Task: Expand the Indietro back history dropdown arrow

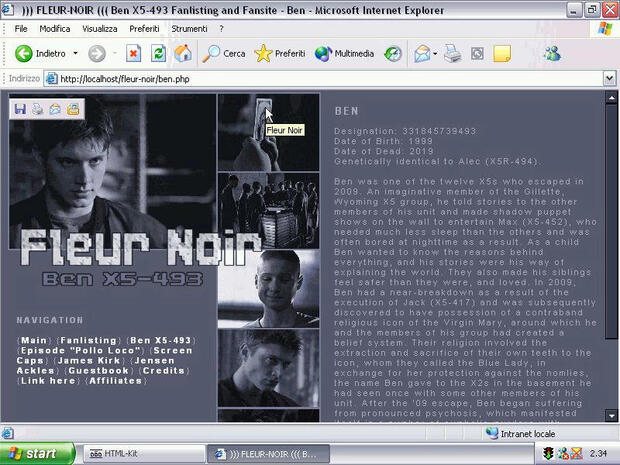Action: point(75,53)
